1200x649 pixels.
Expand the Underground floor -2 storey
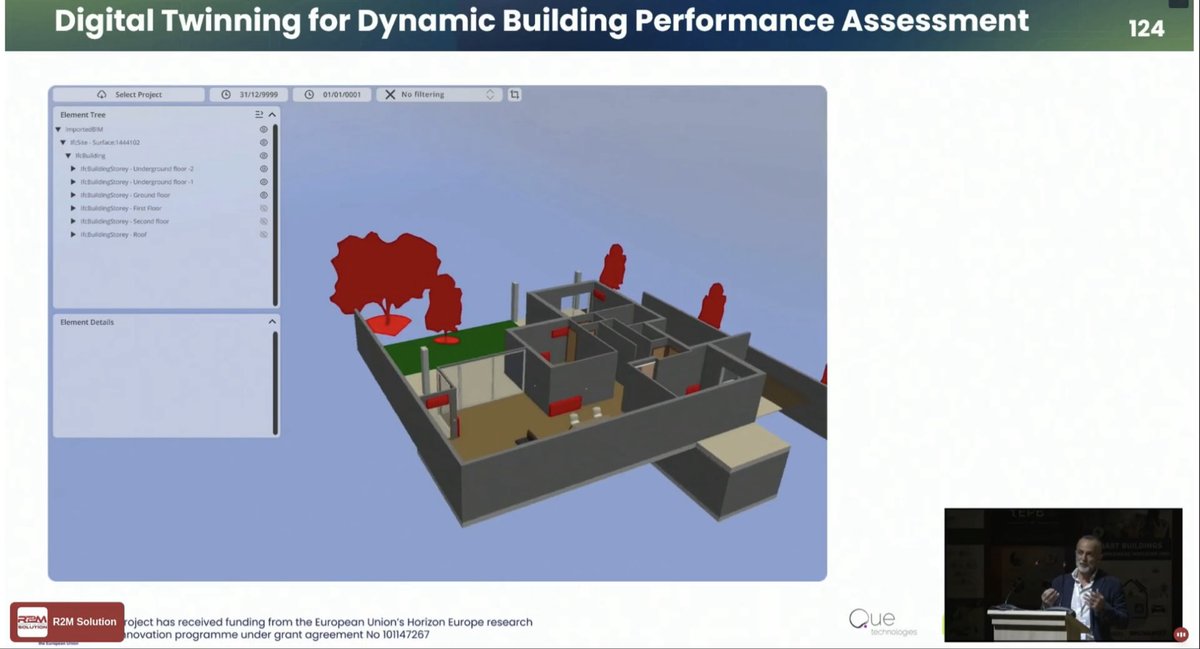(x=73, y=168)
